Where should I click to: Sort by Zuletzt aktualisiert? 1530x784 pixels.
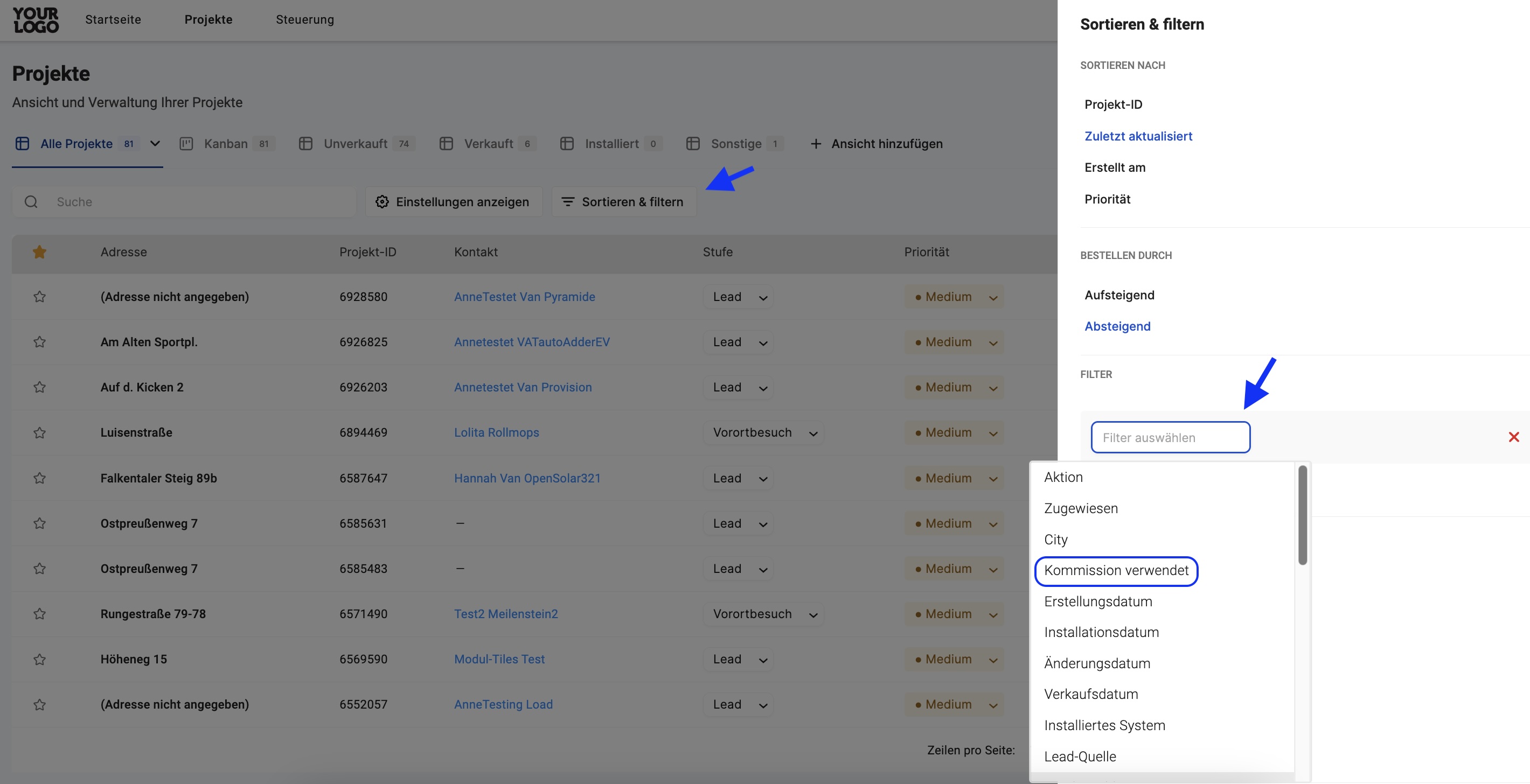coord(1138,136)
